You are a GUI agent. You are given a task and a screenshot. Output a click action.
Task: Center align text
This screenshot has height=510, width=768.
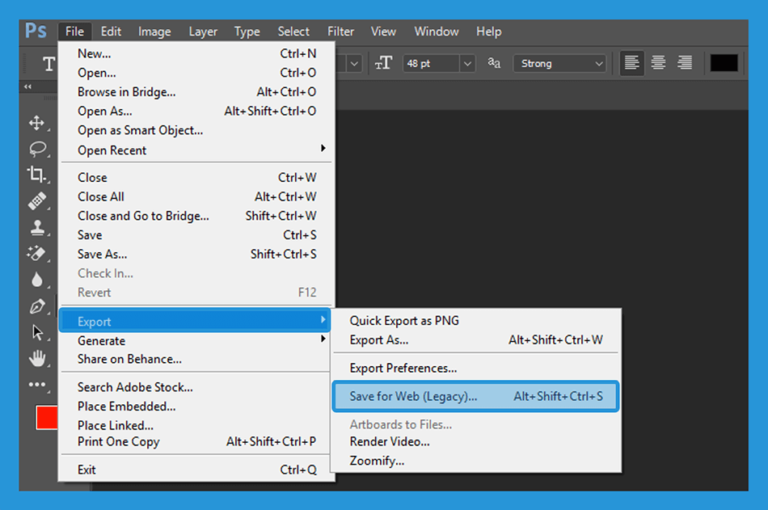[658, 63]
